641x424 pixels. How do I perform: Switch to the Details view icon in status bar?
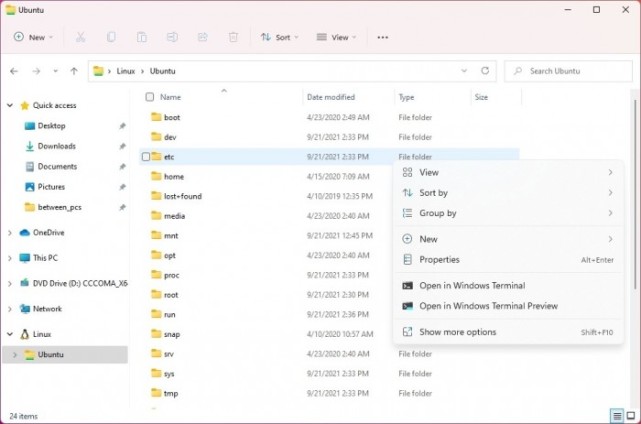pos(617,416)
